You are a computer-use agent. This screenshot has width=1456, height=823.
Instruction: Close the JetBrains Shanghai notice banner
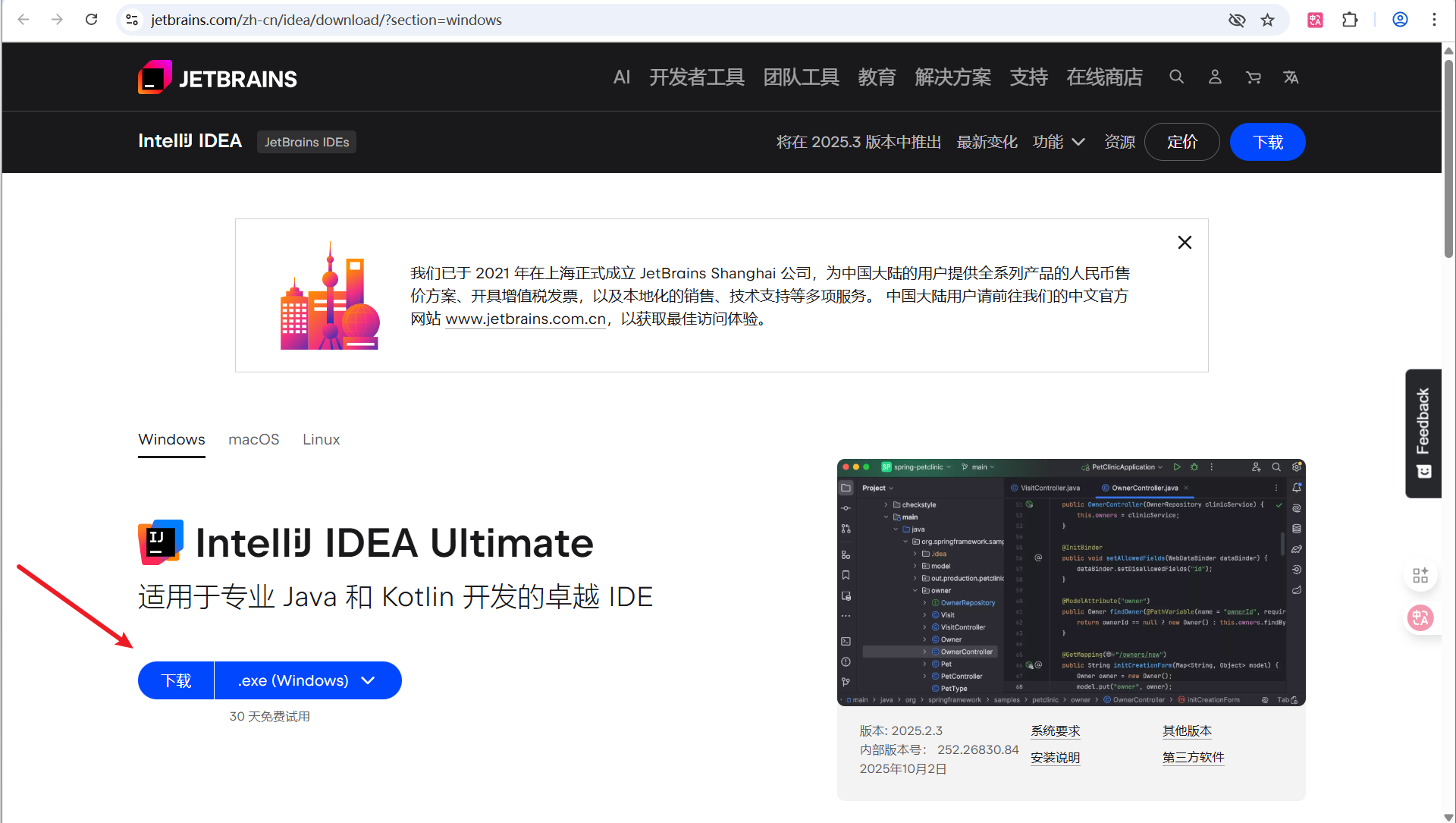tap(1185, 242)
